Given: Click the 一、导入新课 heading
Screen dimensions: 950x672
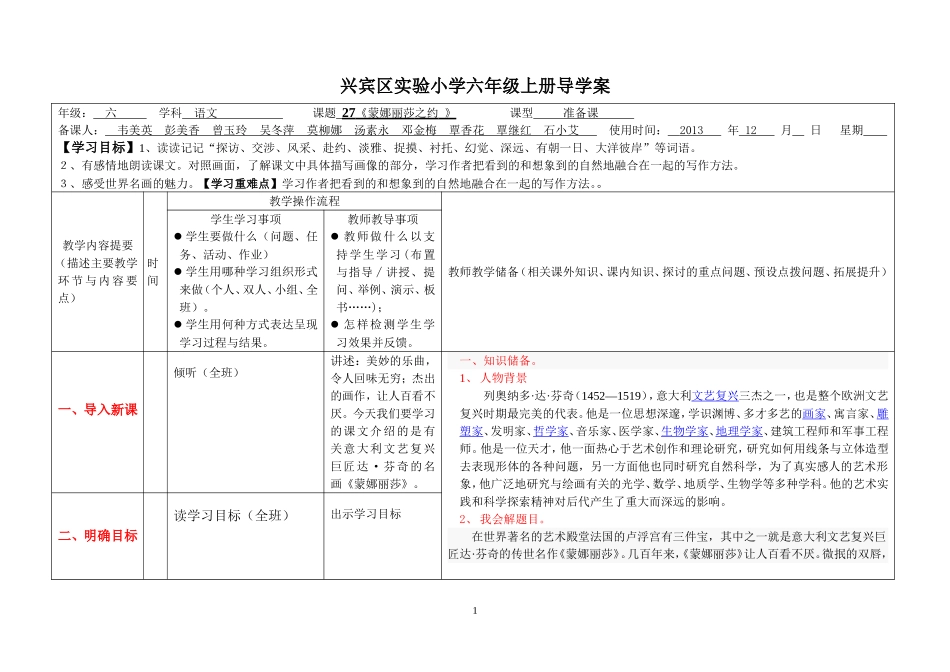Looking at the screenshot, I should point(98,410).
